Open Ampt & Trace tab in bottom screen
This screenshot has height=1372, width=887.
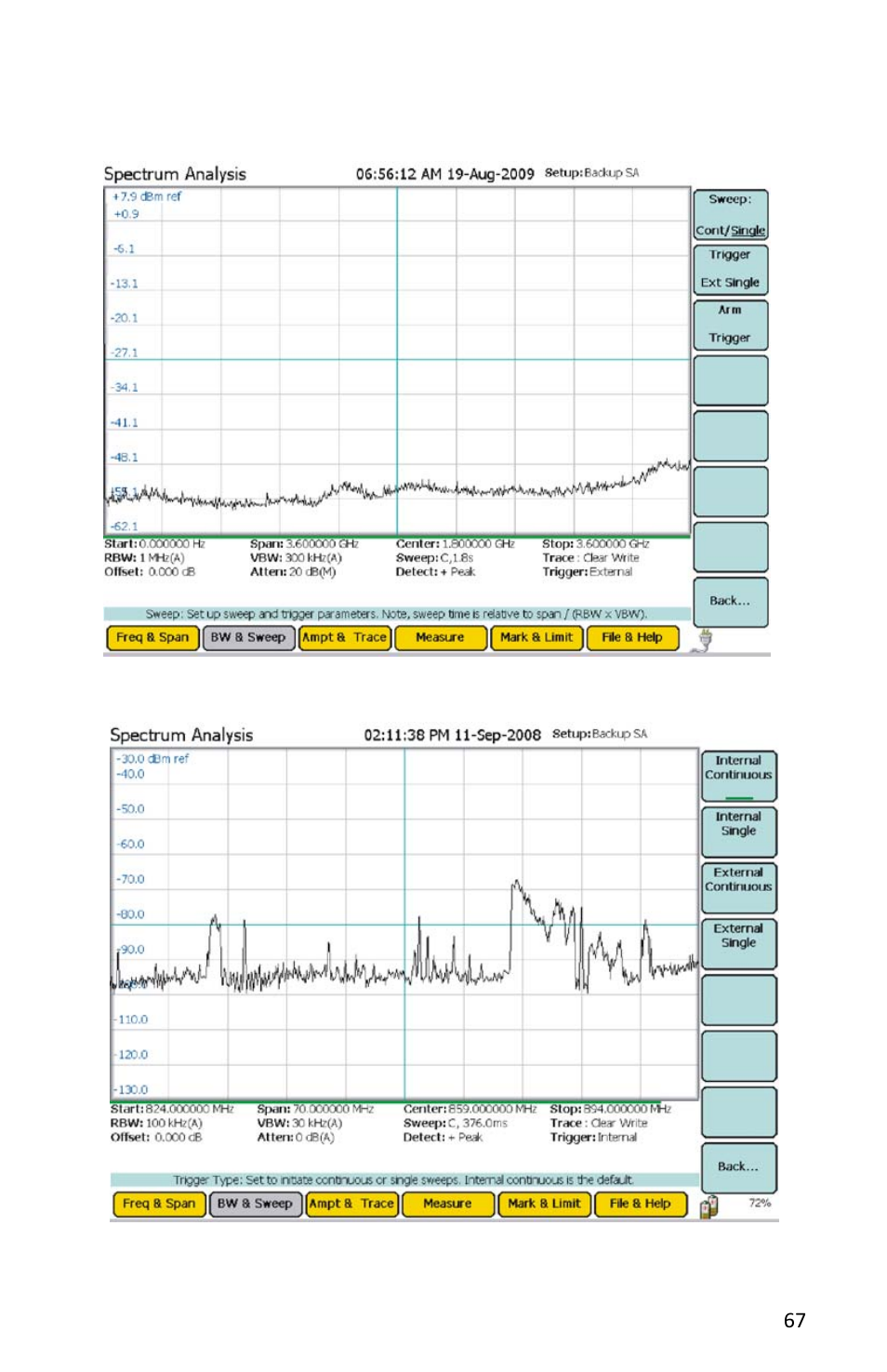351,1204
